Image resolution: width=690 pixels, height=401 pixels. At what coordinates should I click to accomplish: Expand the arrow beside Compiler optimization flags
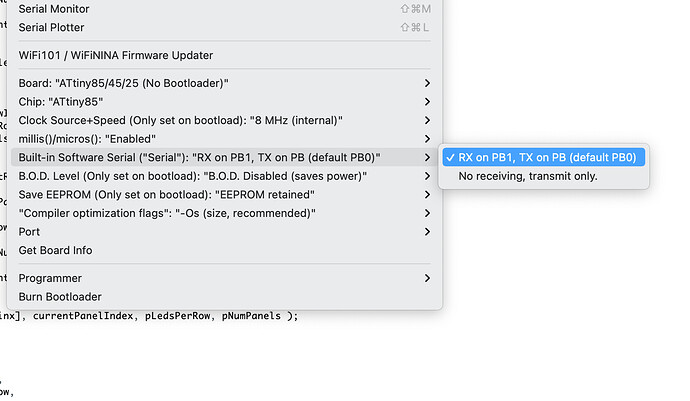428,213
